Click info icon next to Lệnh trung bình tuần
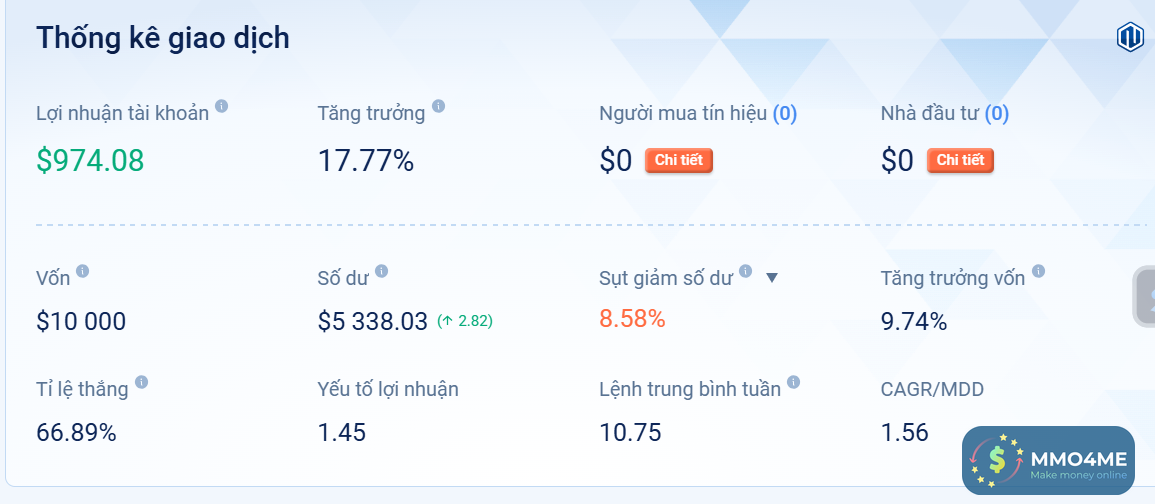Image resolution: width=1155 pixels, height=504 pixels. tap(793, 382)
